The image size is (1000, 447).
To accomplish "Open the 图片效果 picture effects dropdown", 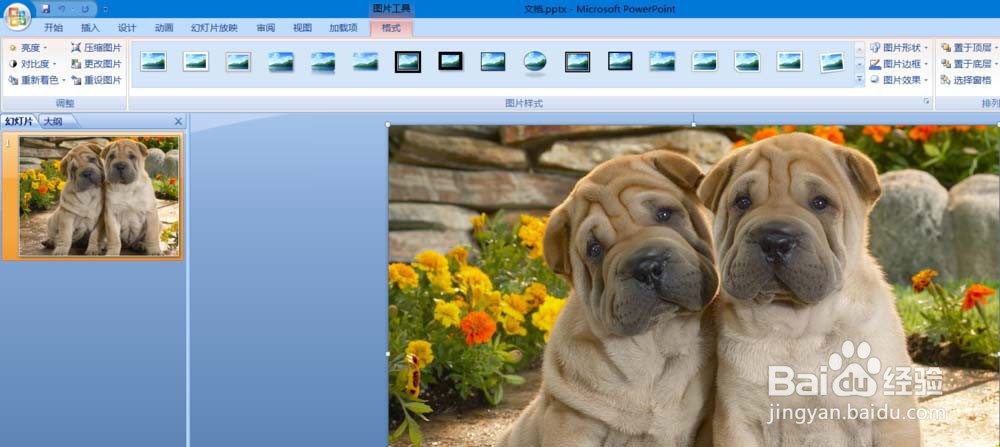I will pyautogui.click(x=899, y=80).
